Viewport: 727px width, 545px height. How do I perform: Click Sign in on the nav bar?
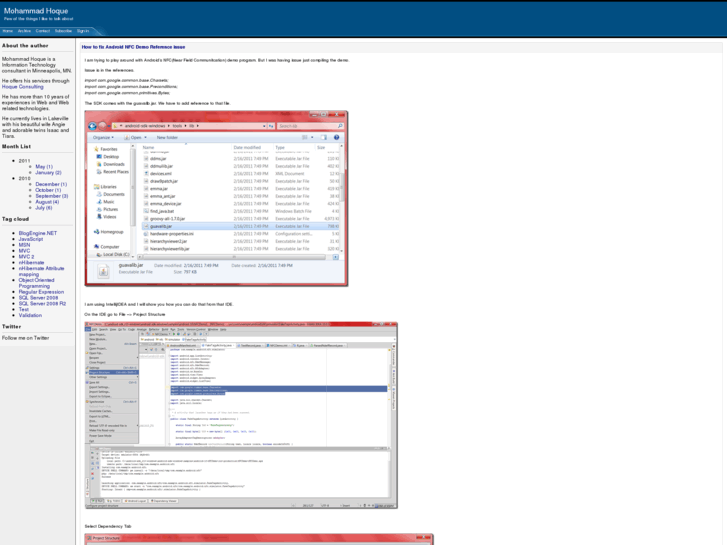click(x=83, y=31)
